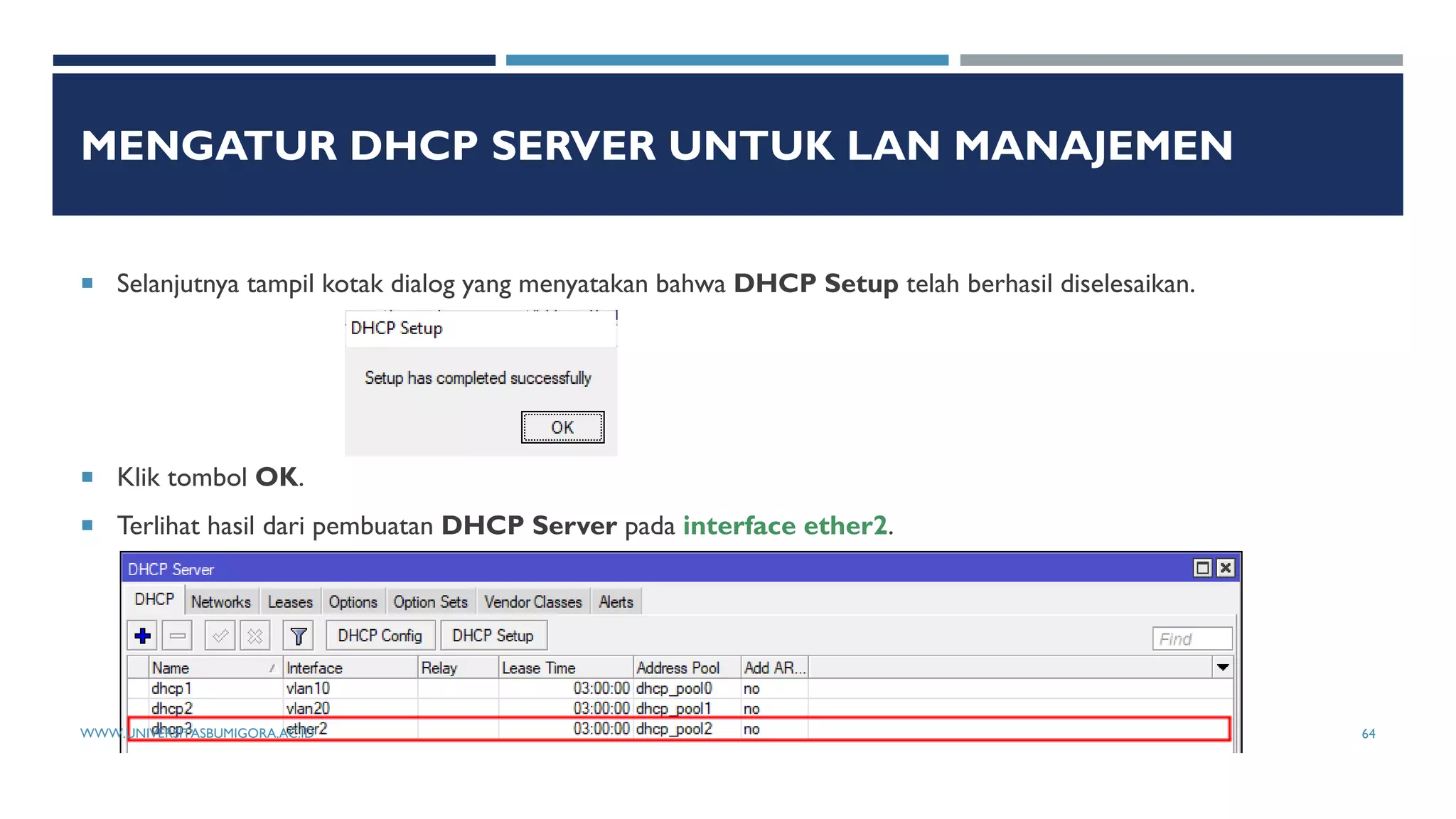Sort by the Name column header

pos(215,668)
